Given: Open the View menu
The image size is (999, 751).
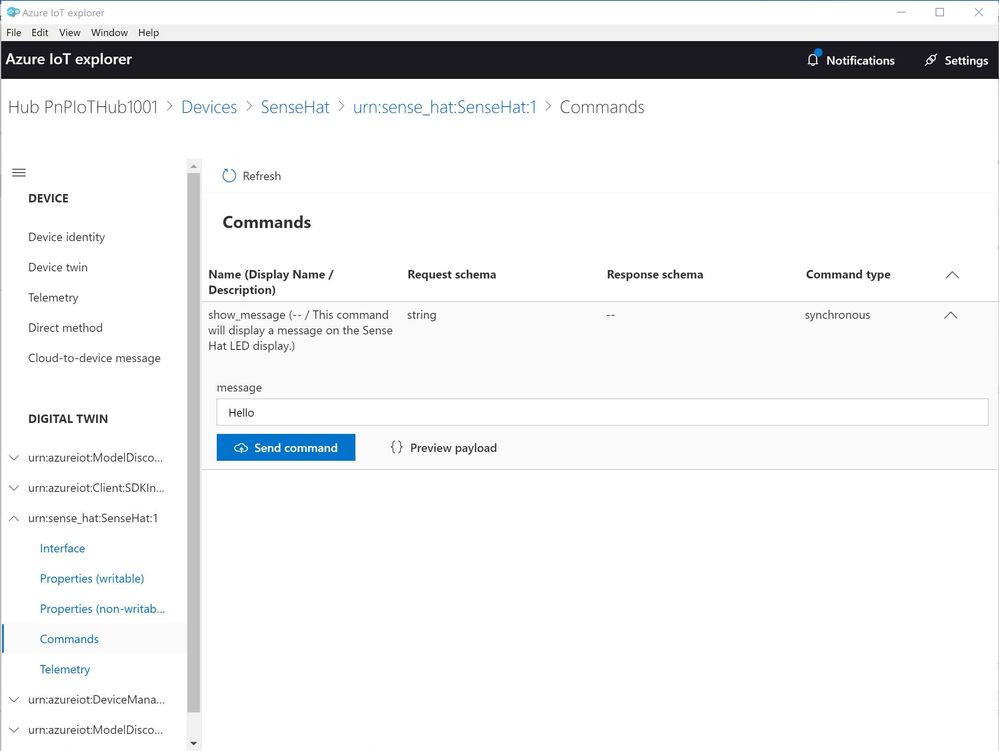Looking at the screenshot, I should pos(69,32).
